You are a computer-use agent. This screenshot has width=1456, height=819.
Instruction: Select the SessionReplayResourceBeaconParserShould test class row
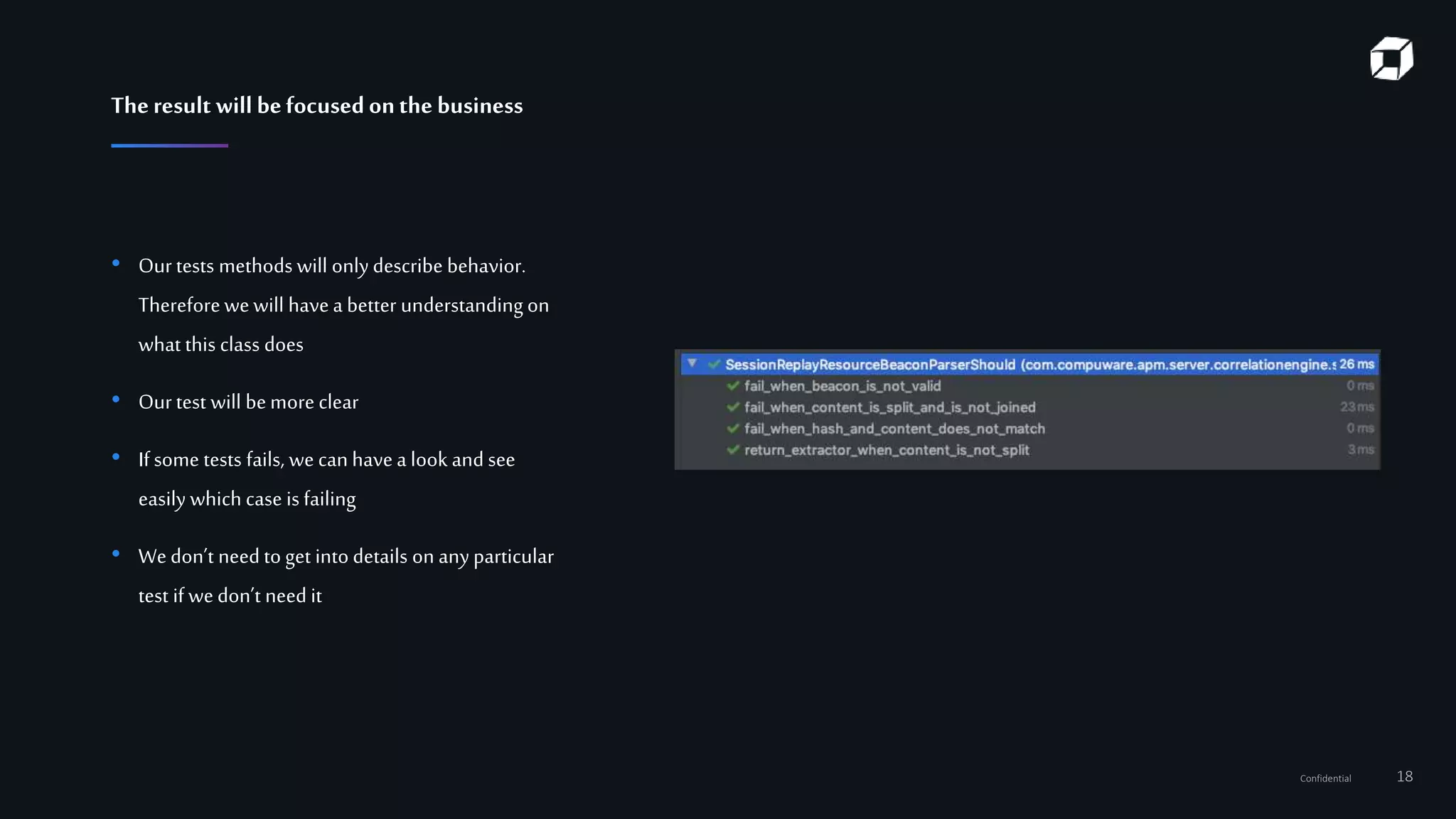point(869,365)
